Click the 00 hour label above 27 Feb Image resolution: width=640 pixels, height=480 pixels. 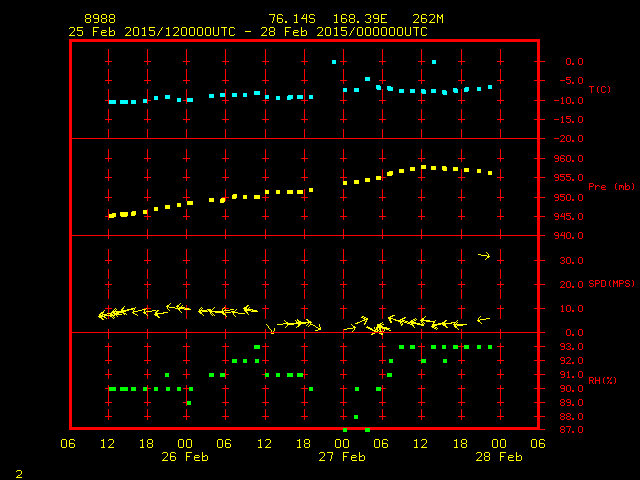point(342,444)
